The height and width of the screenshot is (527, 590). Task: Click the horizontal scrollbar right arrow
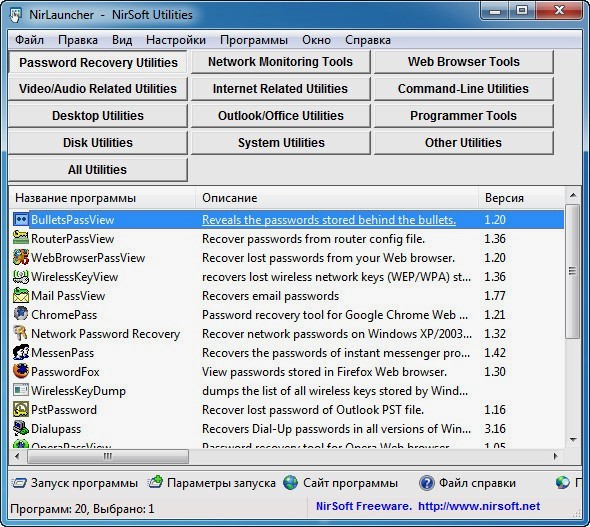click(555, 457)
